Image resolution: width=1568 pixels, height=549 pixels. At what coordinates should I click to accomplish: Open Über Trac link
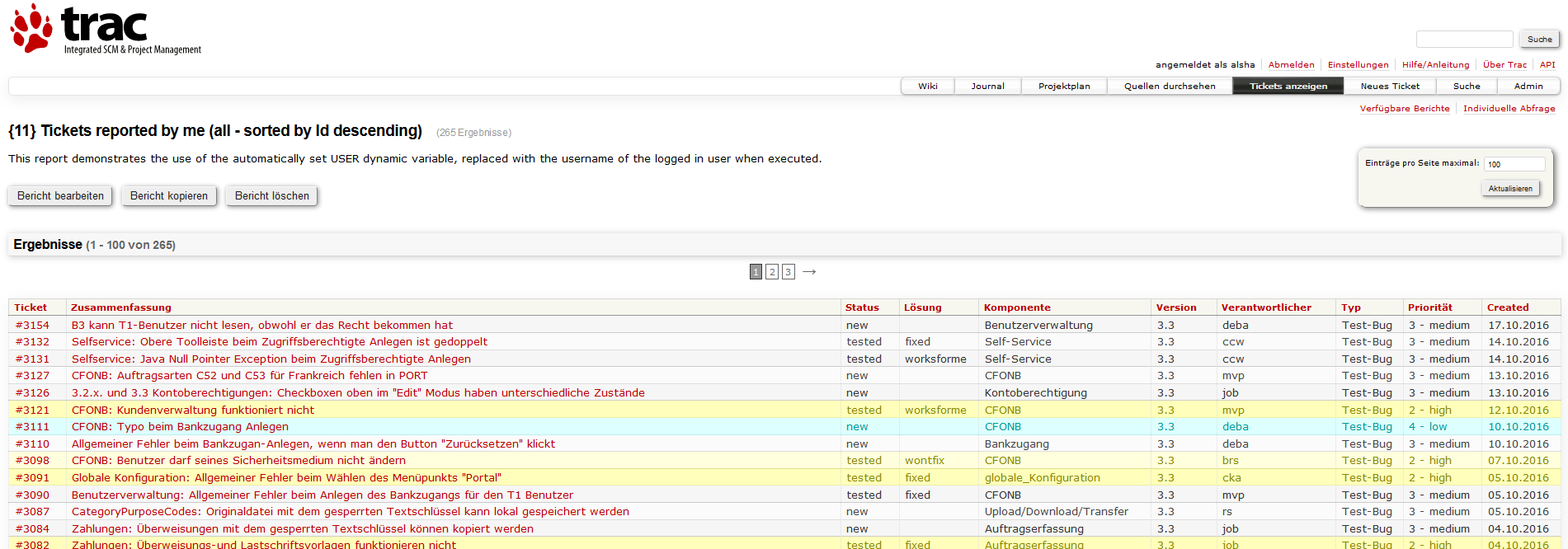[x=1504, y=65]
